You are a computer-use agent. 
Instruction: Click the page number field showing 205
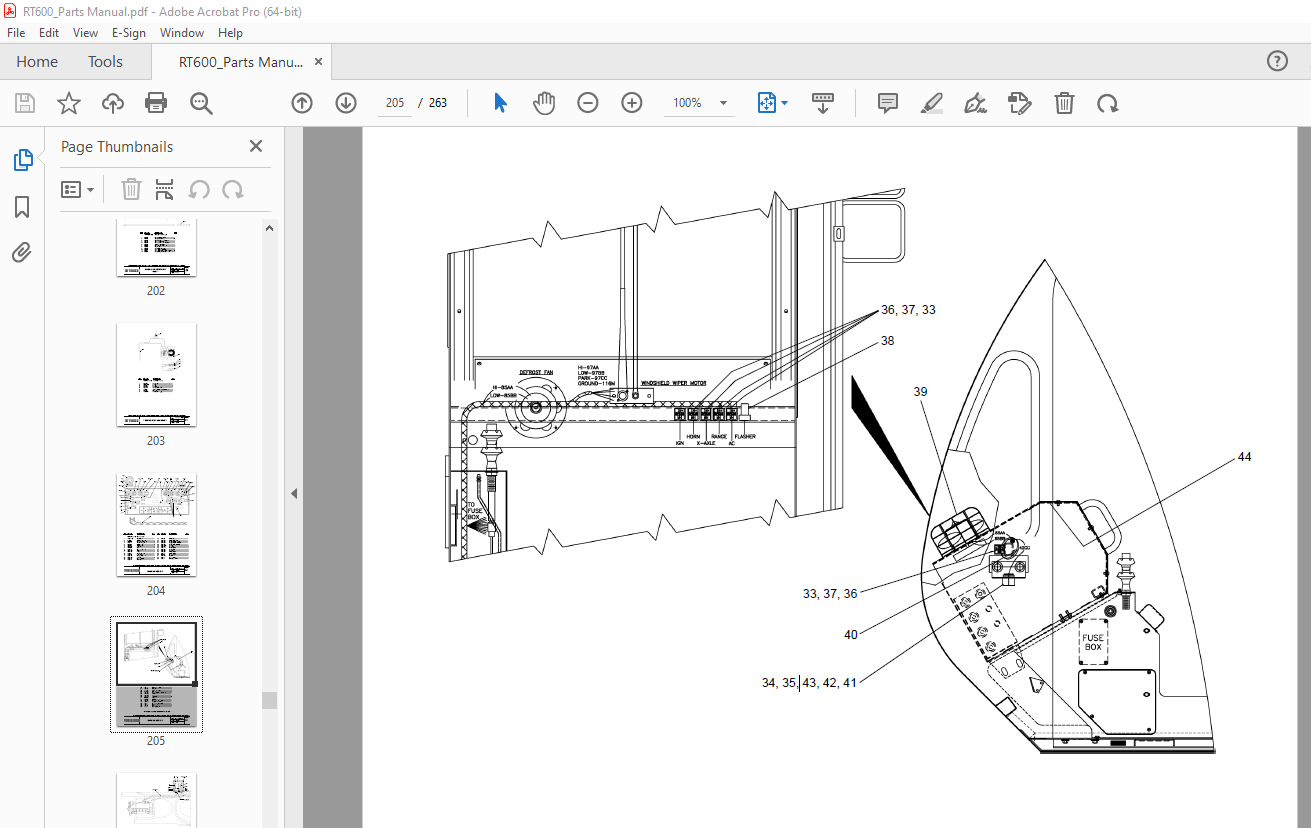[395, 103]
